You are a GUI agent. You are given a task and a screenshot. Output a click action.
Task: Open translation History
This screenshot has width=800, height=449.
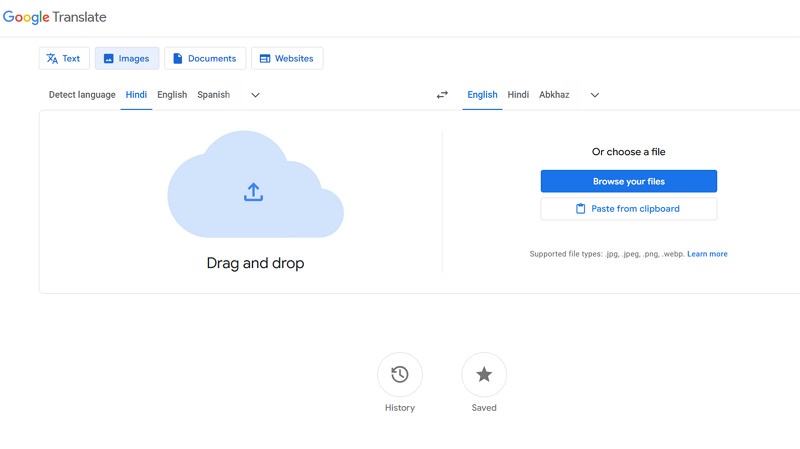point(399,375)
